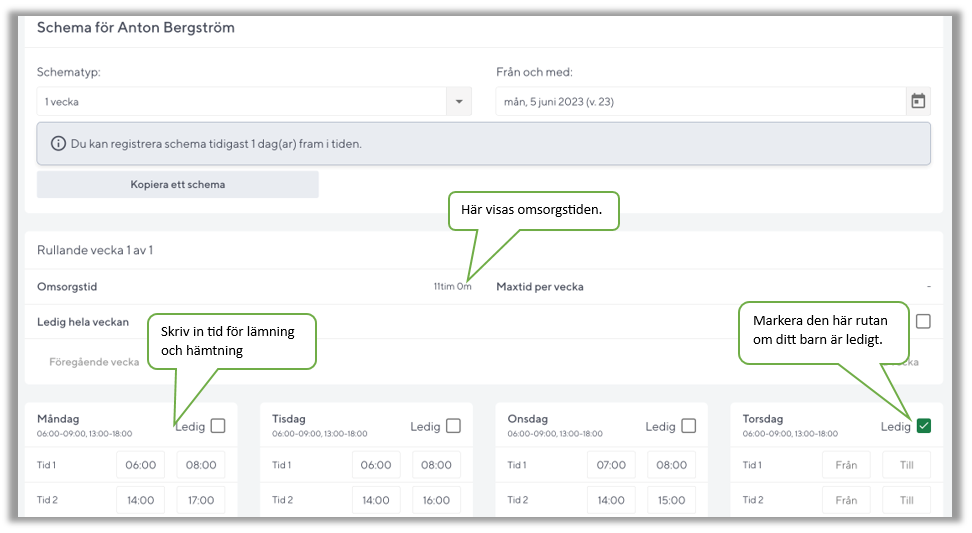Click Måndag Tid 2 start time 14:00
This screenshot has height=533, width=972.
pos(141,500)
